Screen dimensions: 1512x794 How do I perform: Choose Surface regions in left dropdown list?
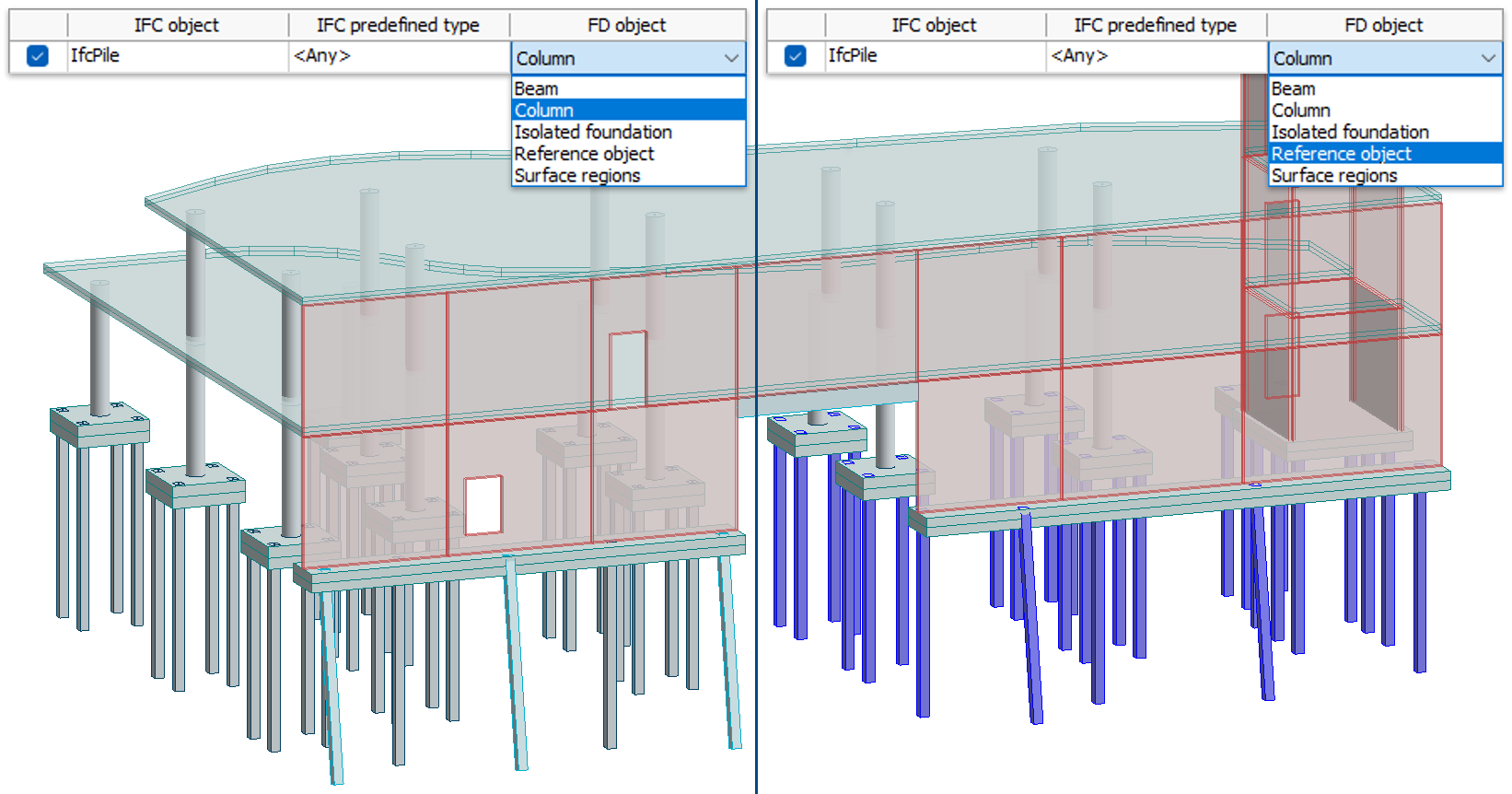coord(576,175)
